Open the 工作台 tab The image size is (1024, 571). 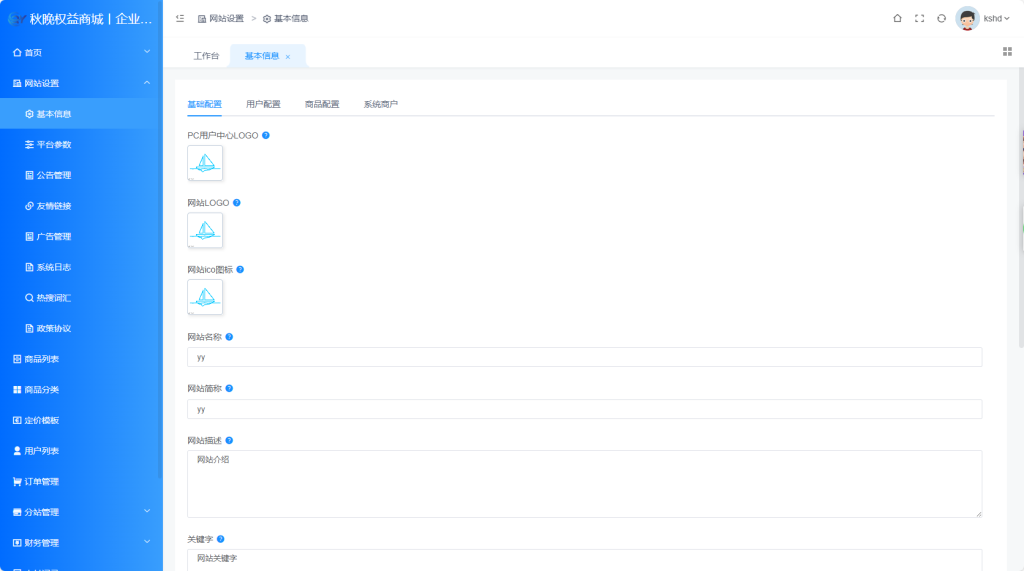pos(206,56)
